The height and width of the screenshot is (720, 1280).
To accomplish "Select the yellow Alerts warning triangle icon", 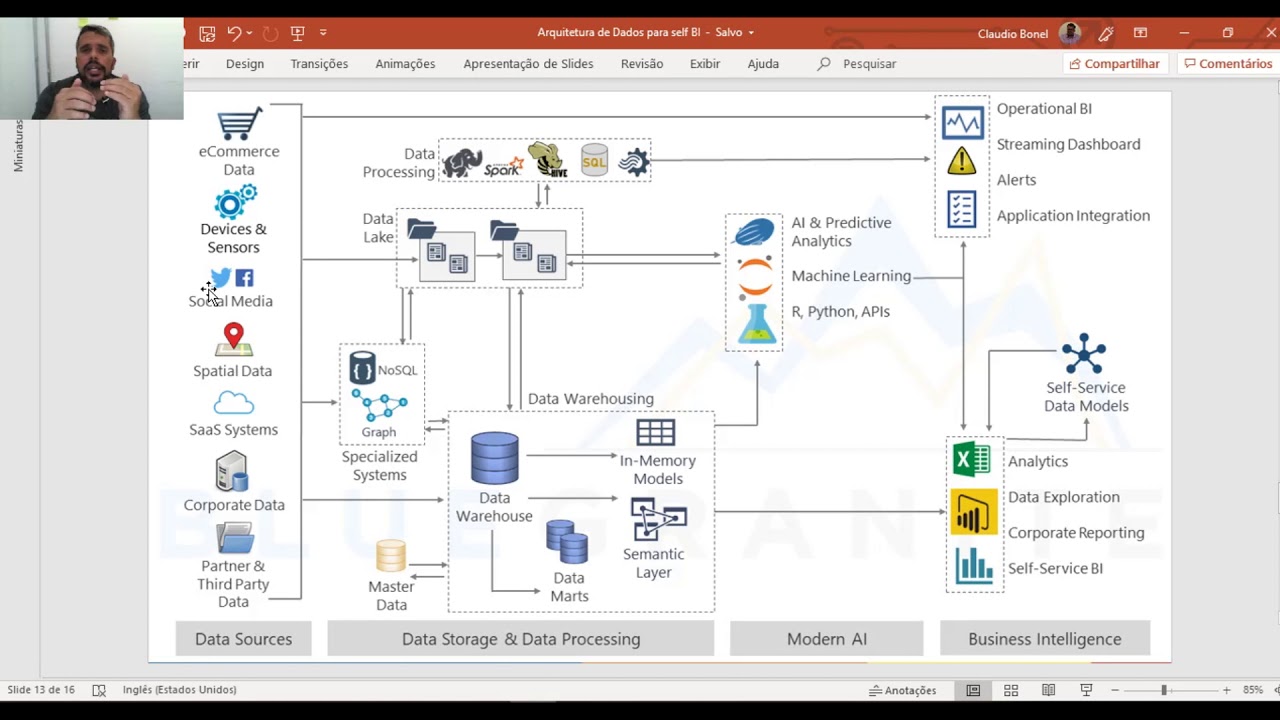I will (x=962, y=160).
